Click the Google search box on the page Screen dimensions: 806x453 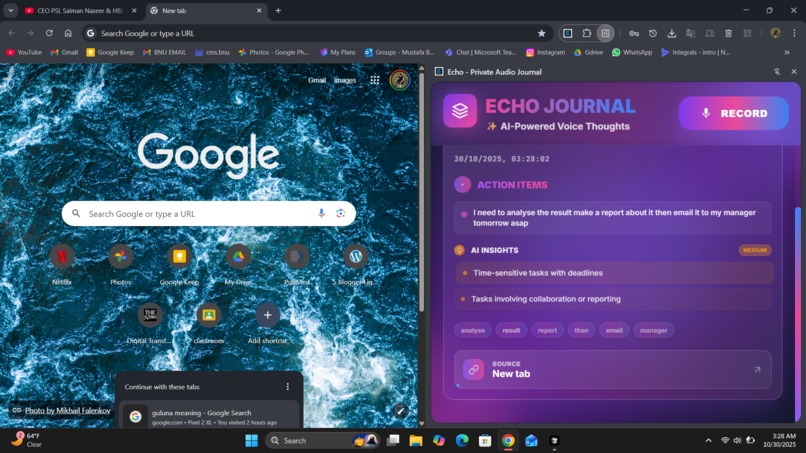click(x=209, y=213)
